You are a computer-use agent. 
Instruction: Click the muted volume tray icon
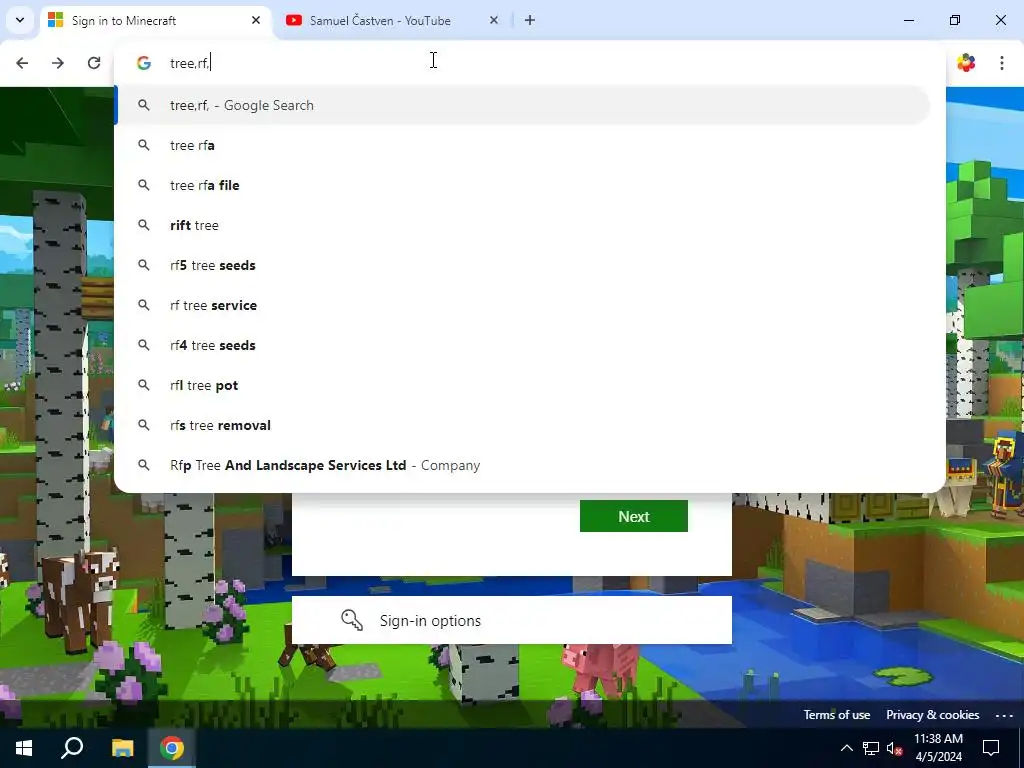coord(894,748)
